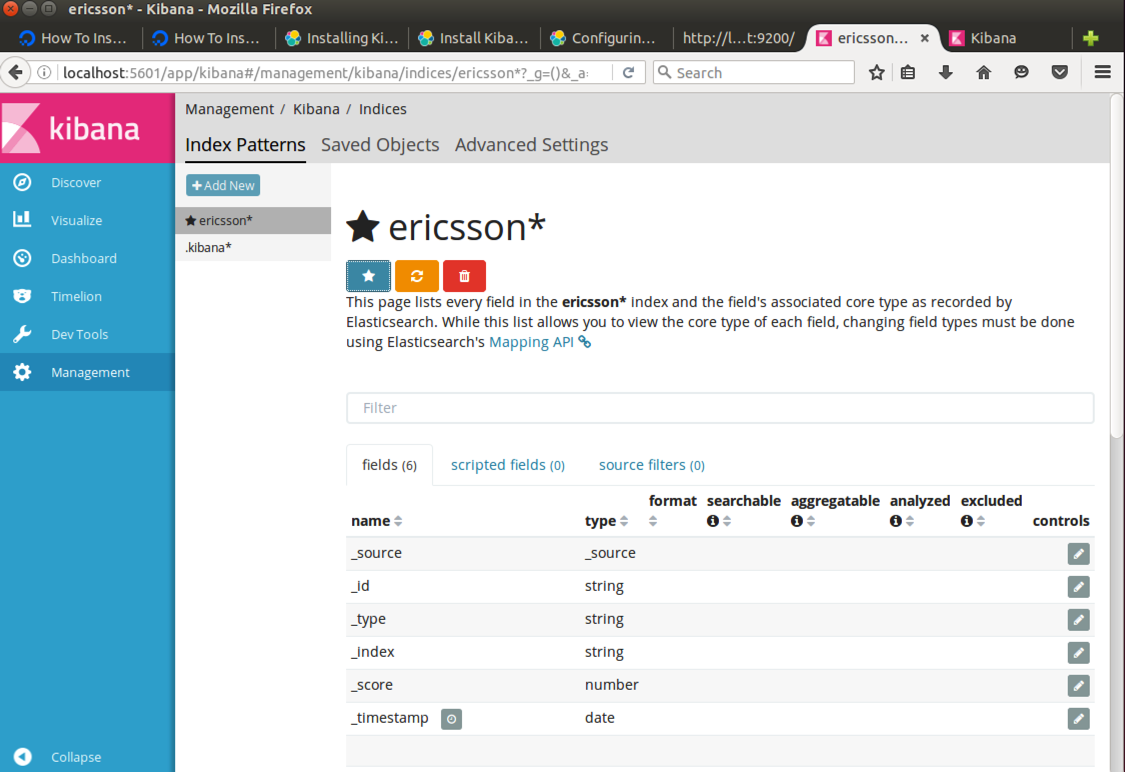The image size is (1125, 772).
Task: Reload the page in Firefox
Action: click(629, 72)
